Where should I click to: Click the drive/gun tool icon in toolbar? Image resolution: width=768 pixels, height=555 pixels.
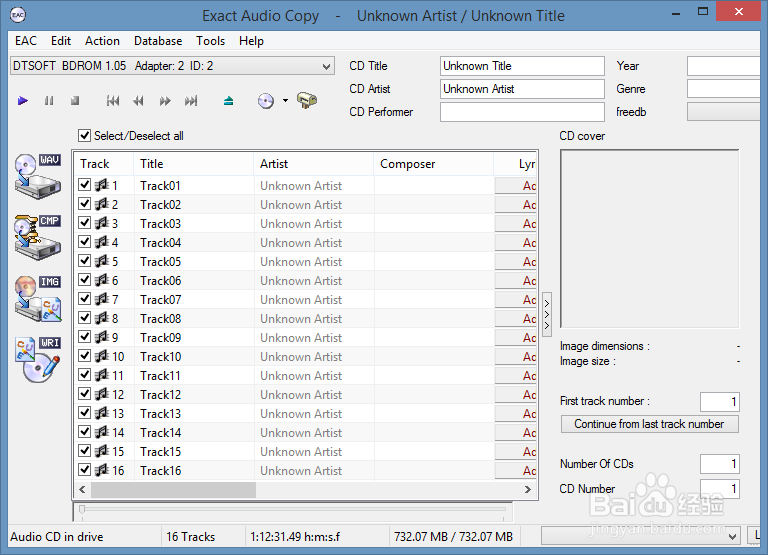[307, 100]
